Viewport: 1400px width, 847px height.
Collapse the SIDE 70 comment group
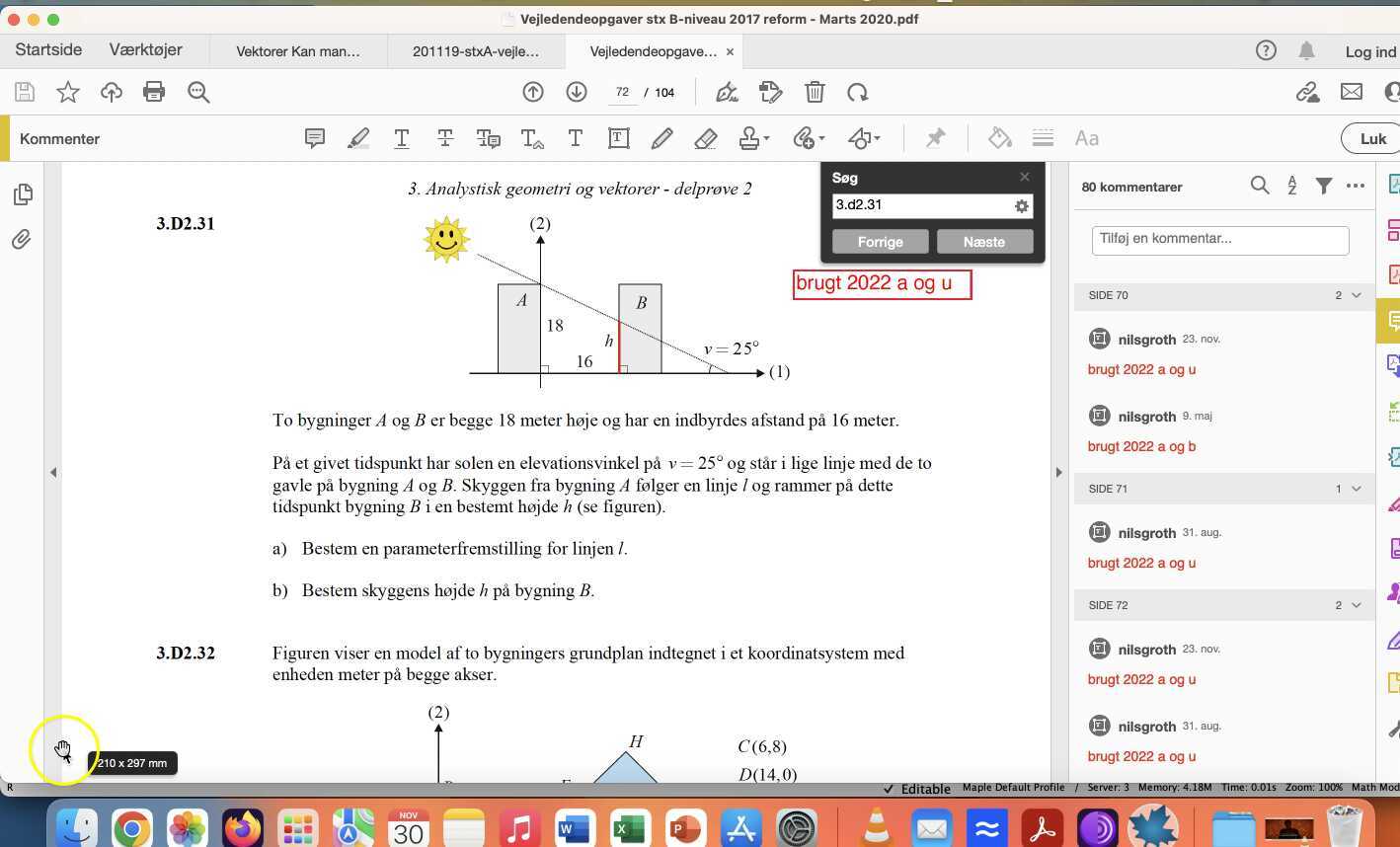(1356, 295)
